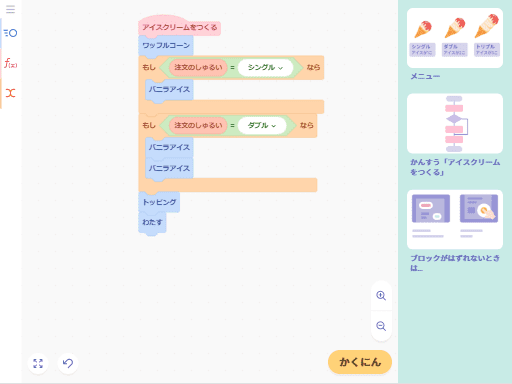Select the トッピング block
The image size is (512, 384).
pyautogui.click(x=159, y=202)
